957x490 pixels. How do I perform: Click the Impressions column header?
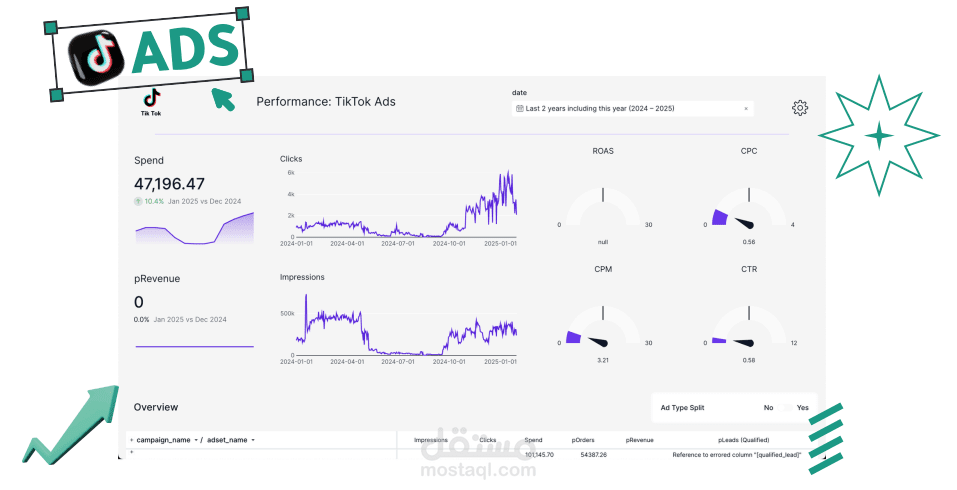[431, 440]
